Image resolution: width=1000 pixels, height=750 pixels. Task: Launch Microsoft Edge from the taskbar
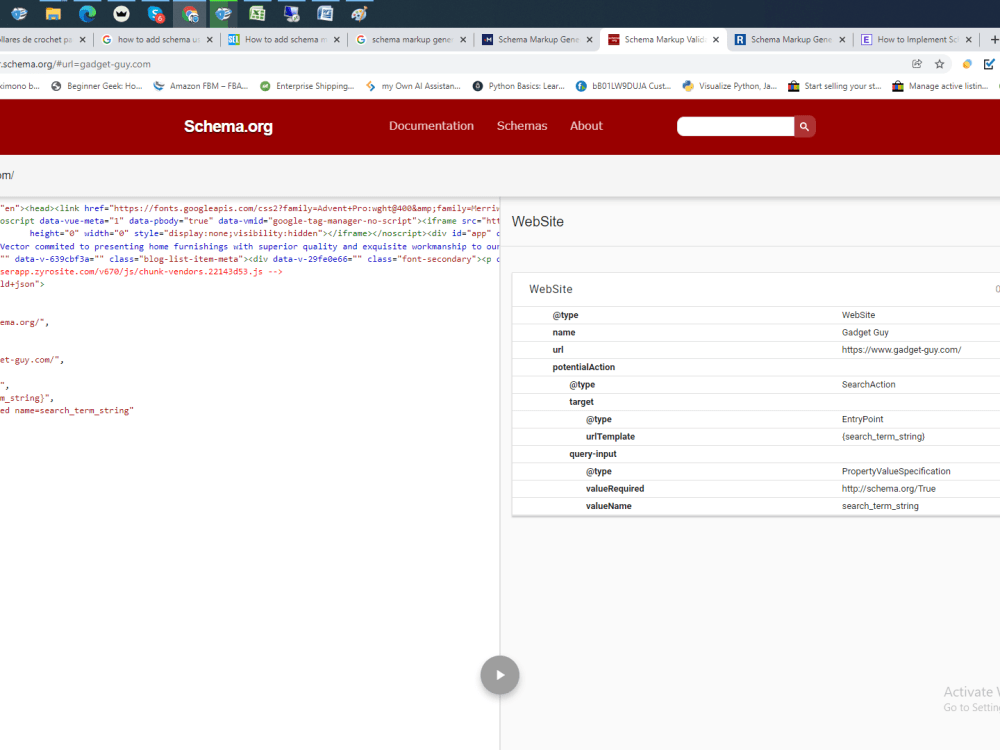point(86,14)
